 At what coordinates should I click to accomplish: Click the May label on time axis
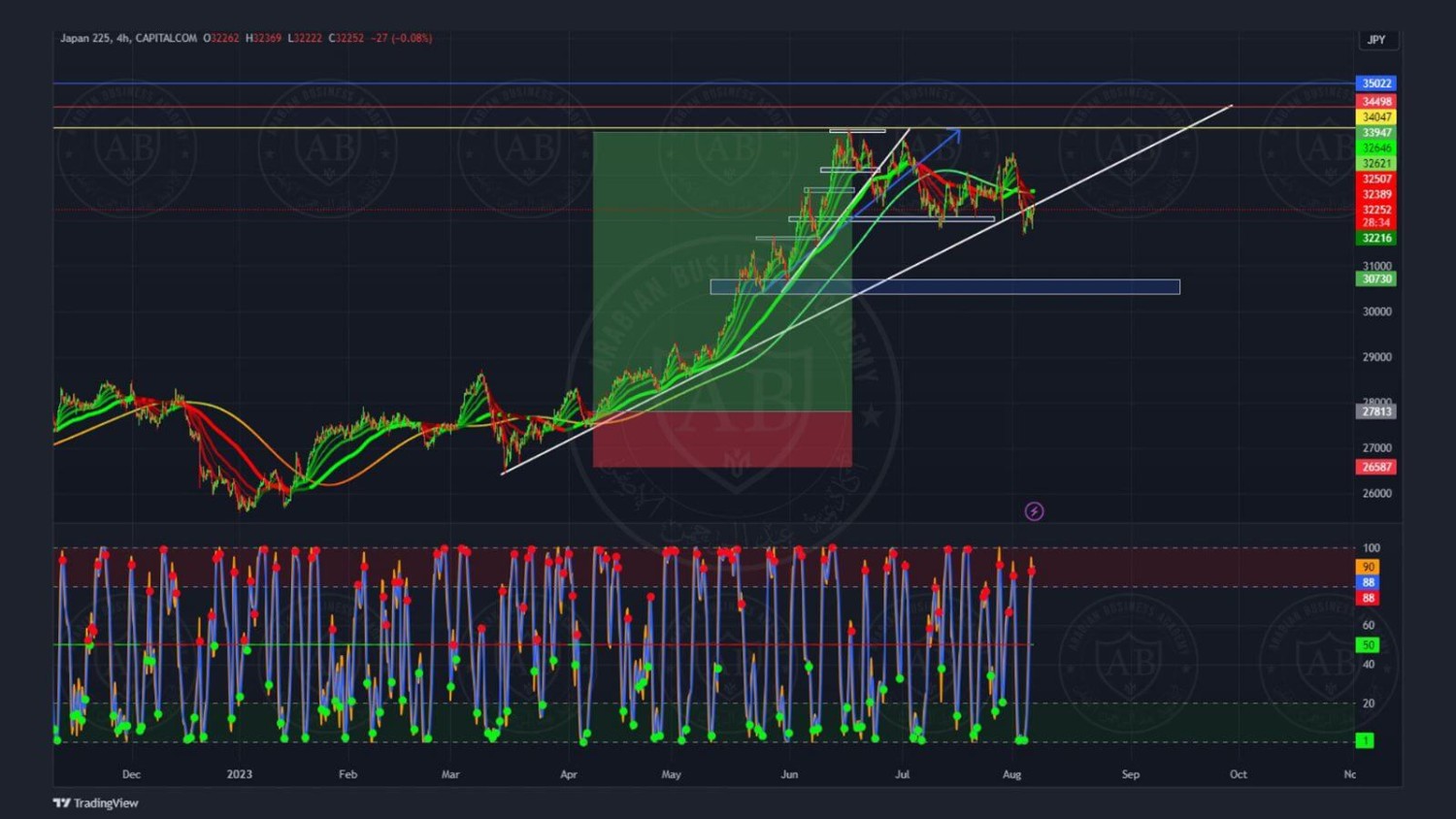pos(671,774)
